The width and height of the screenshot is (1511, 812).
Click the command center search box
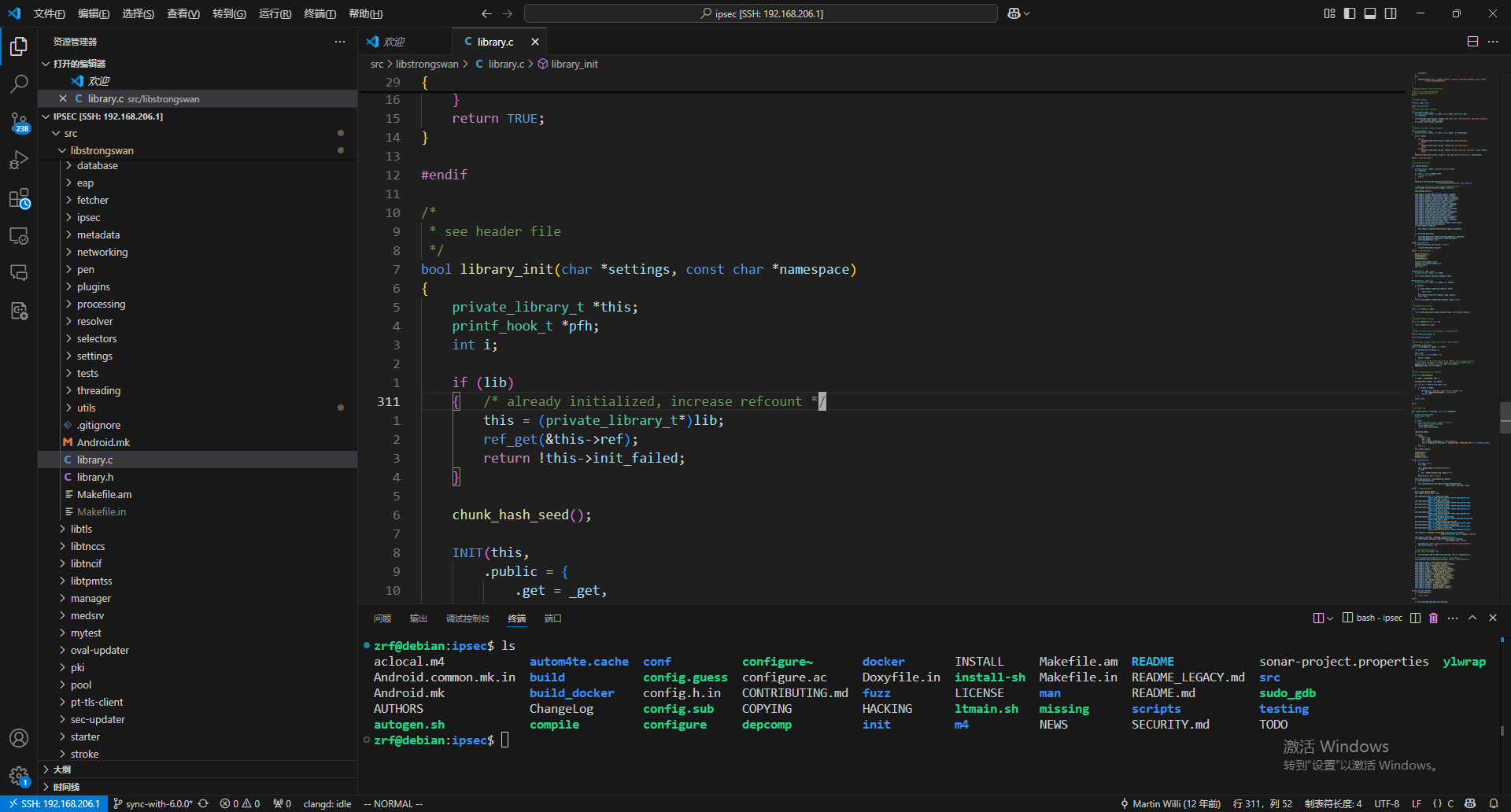click(761, 13)
